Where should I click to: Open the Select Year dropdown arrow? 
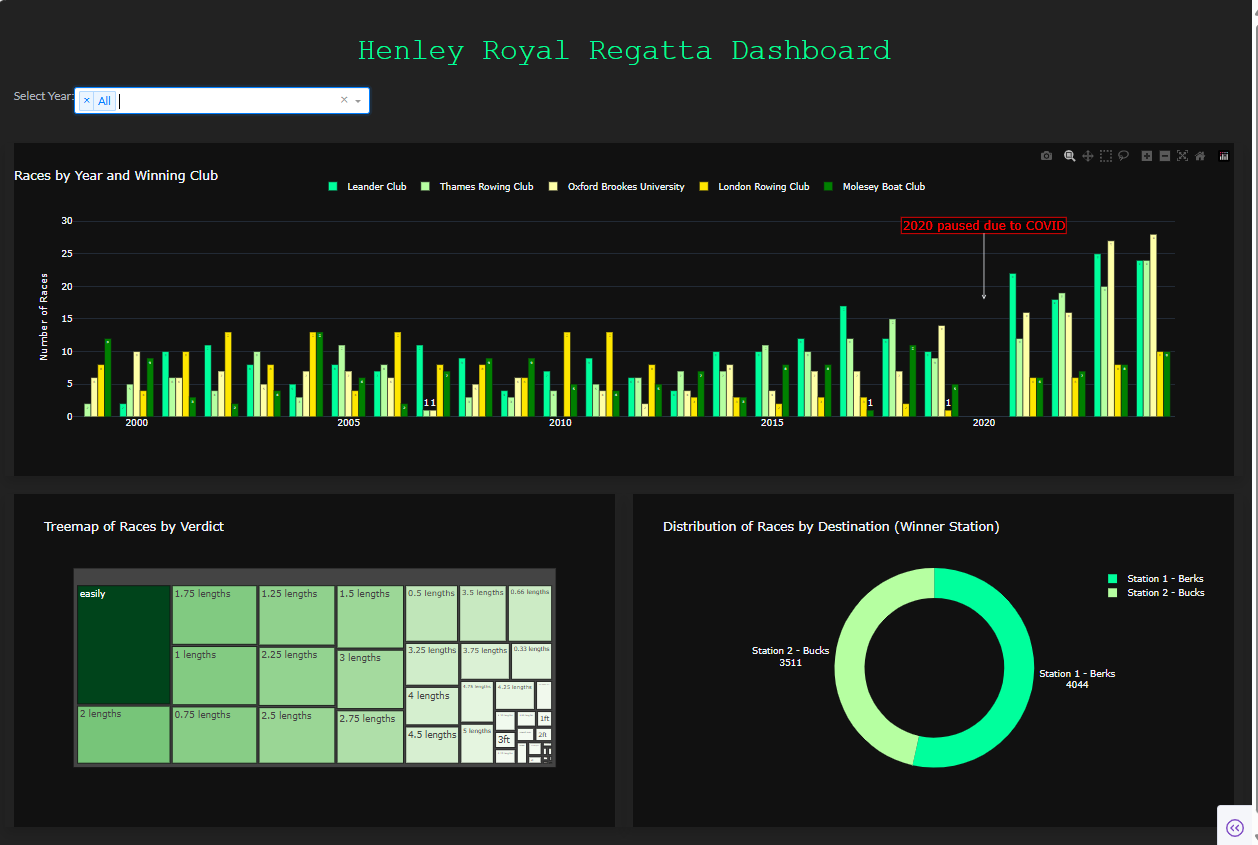[358, 101]
